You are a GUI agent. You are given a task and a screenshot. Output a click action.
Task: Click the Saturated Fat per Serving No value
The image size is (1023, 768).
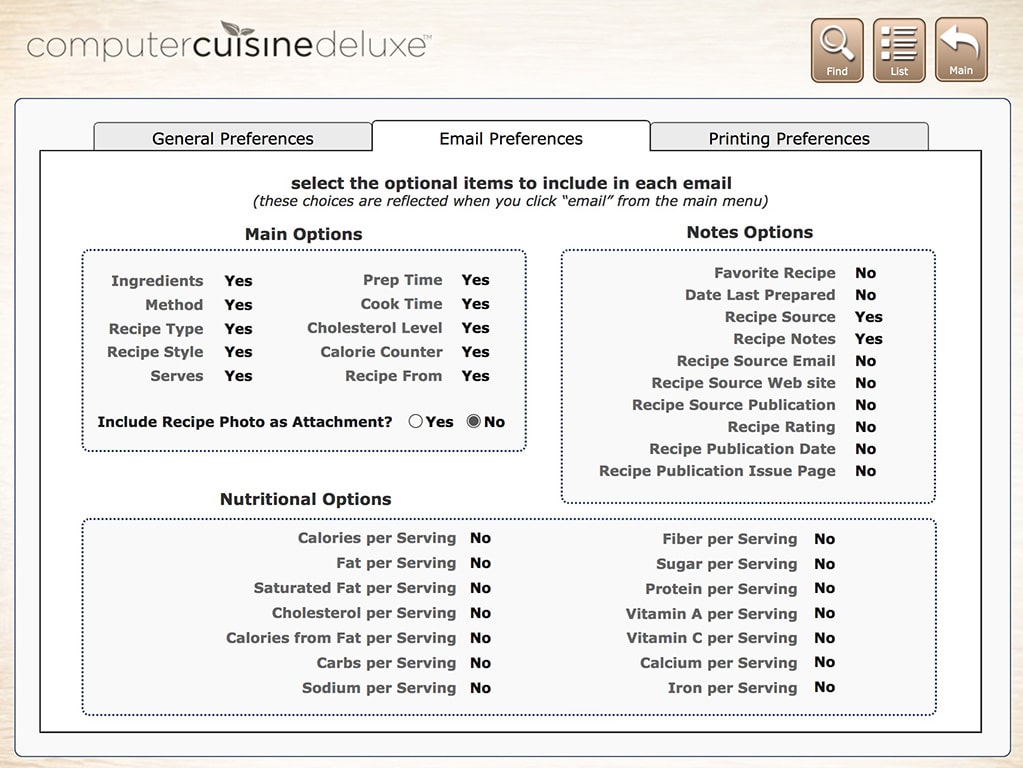point(480,588)
